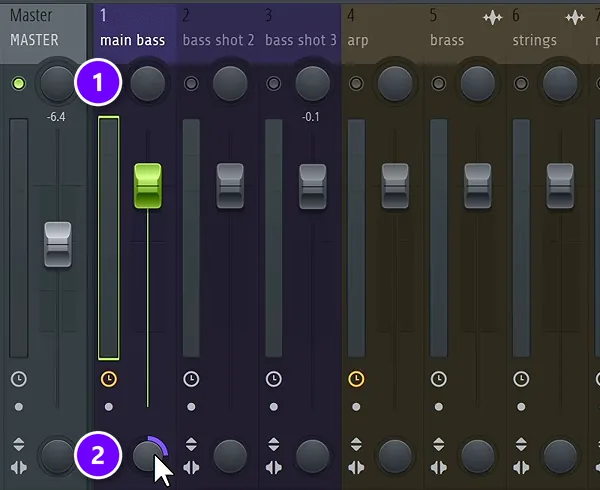
Task: Select the "brass" track name
Action: pos(447,40)
